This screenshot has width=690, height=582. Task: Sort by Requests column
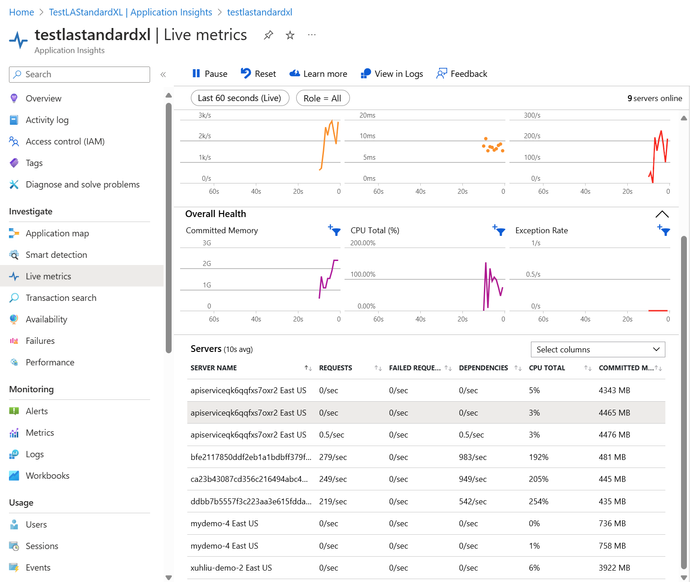pos(378,368)
